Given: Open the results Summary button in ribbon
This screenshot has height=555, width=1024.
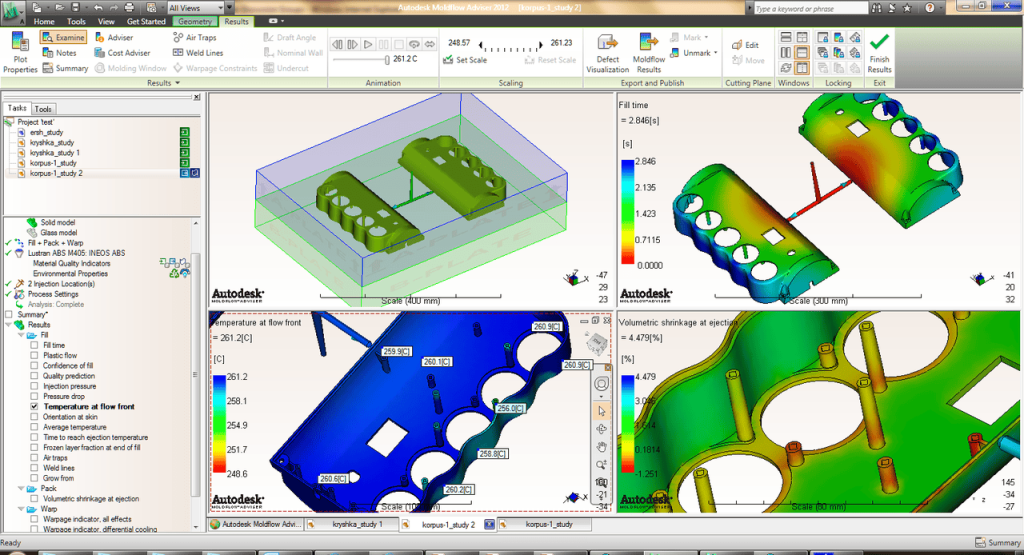Looking at the screenshot, I should [x=65, y=68].
